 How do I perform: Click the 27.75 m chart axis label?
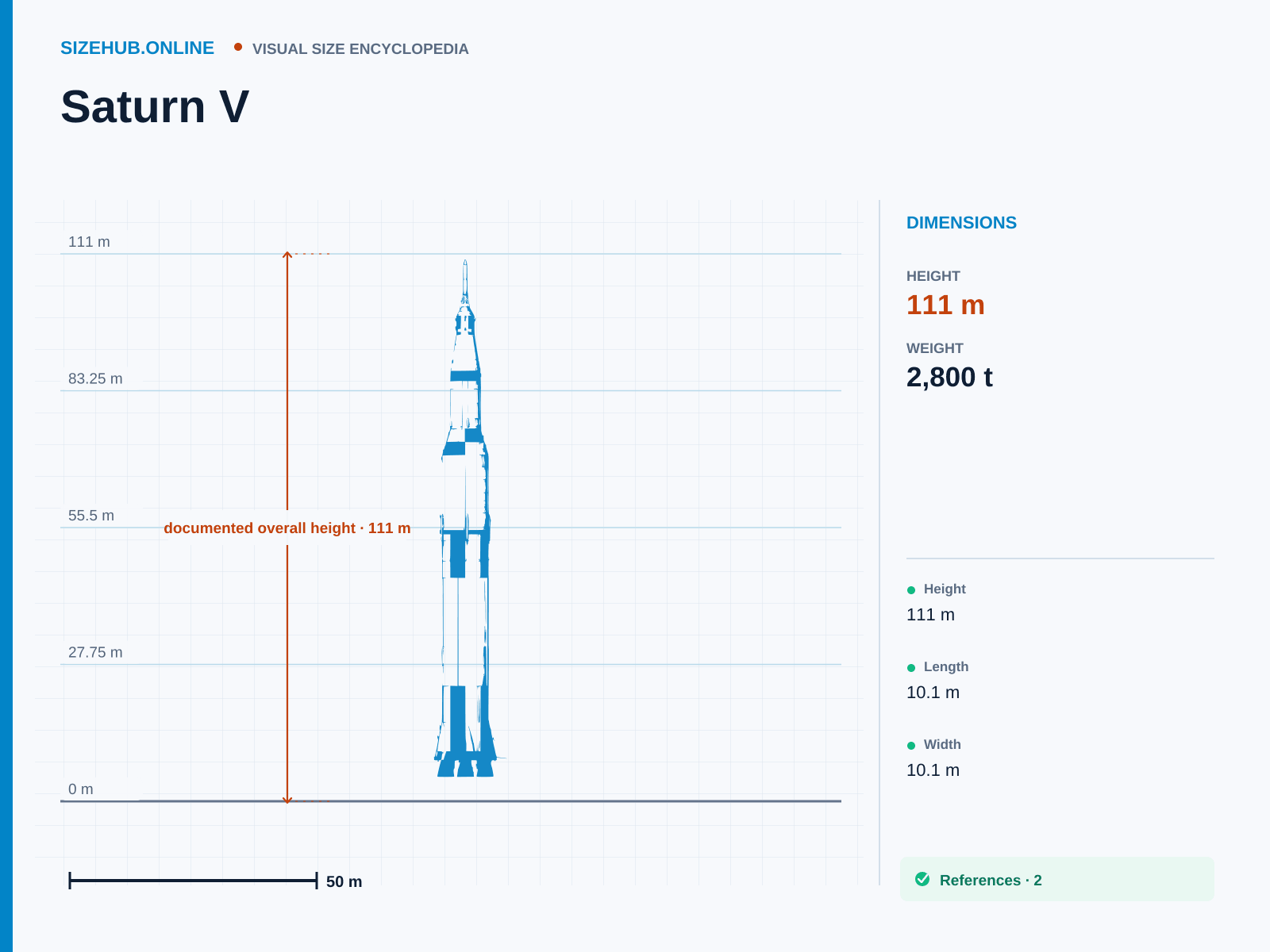click(95, 653)
